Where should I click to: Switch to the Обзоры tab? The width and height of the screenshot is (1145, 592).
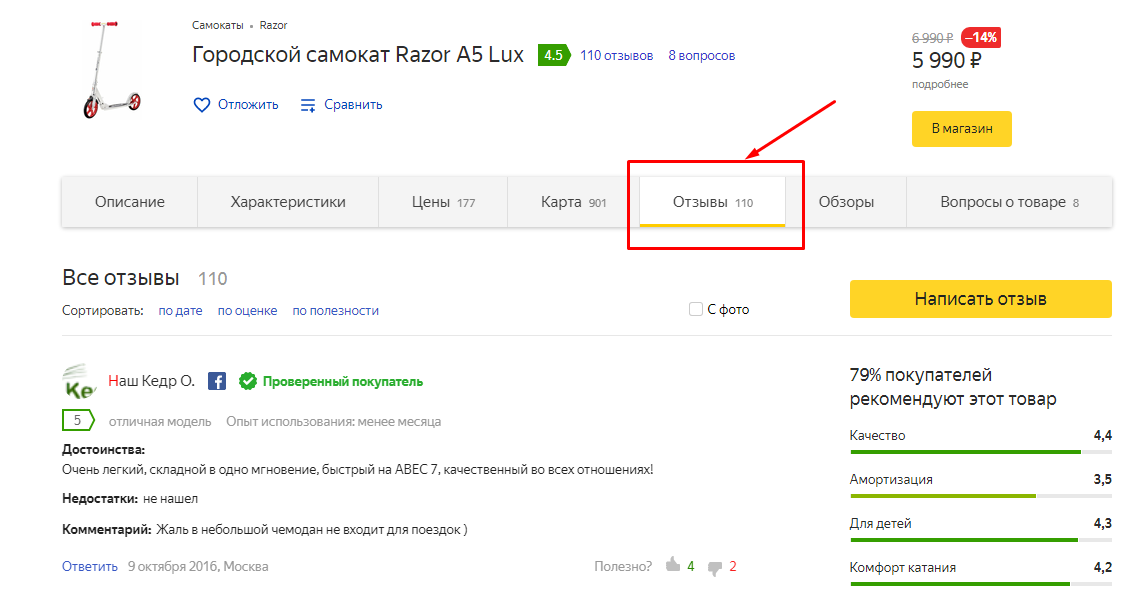[x=846, y=202]
